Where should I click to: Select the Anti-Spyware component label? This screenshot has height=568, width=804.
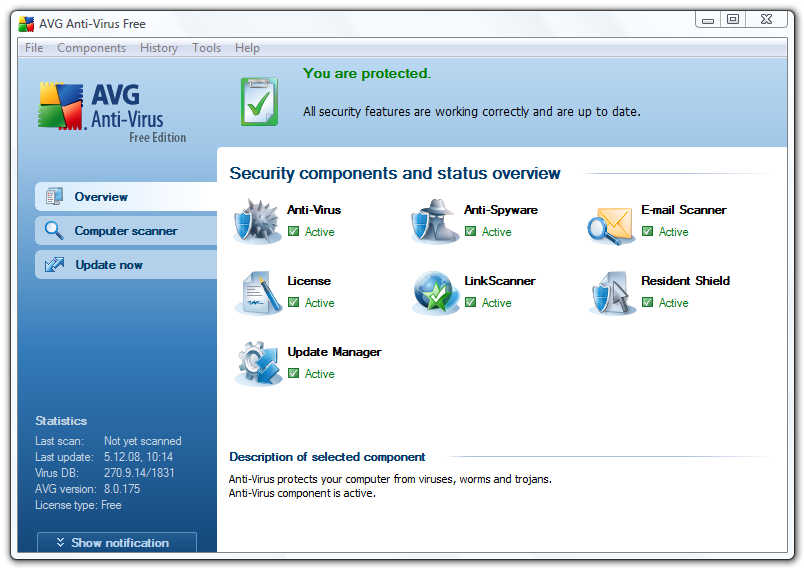coord(501,210)
